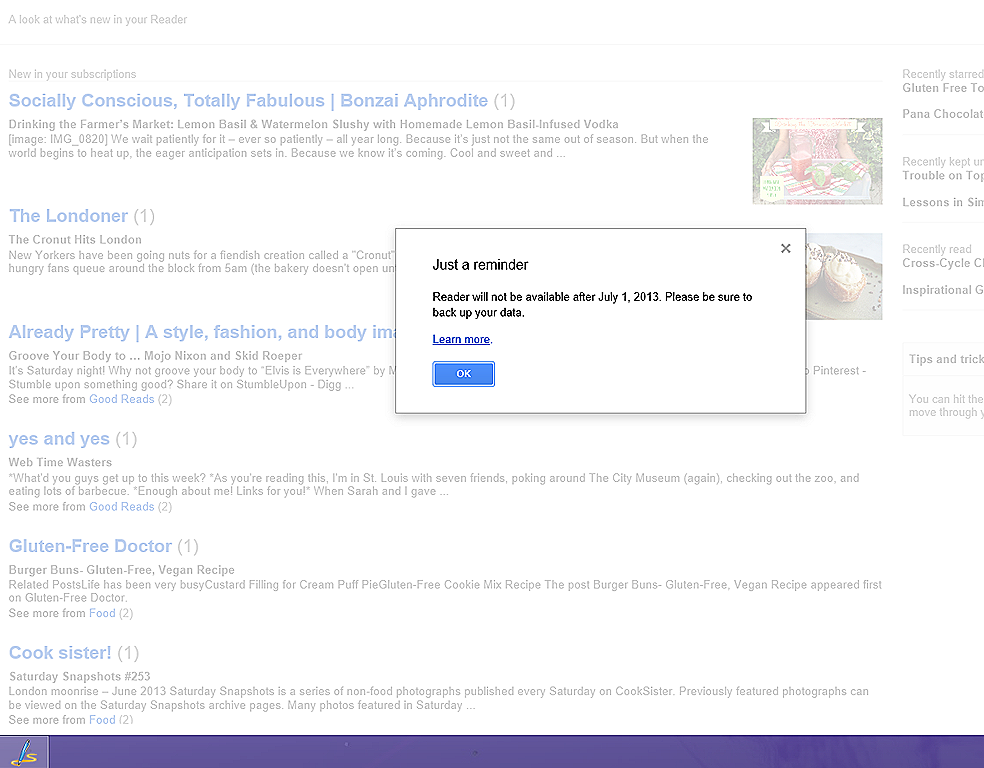The height and width of the screenshot is (768, 984).
Task: Select Burger Buns- Gluten-Free, Vegan Recipe title
Action: pos(122,570)
